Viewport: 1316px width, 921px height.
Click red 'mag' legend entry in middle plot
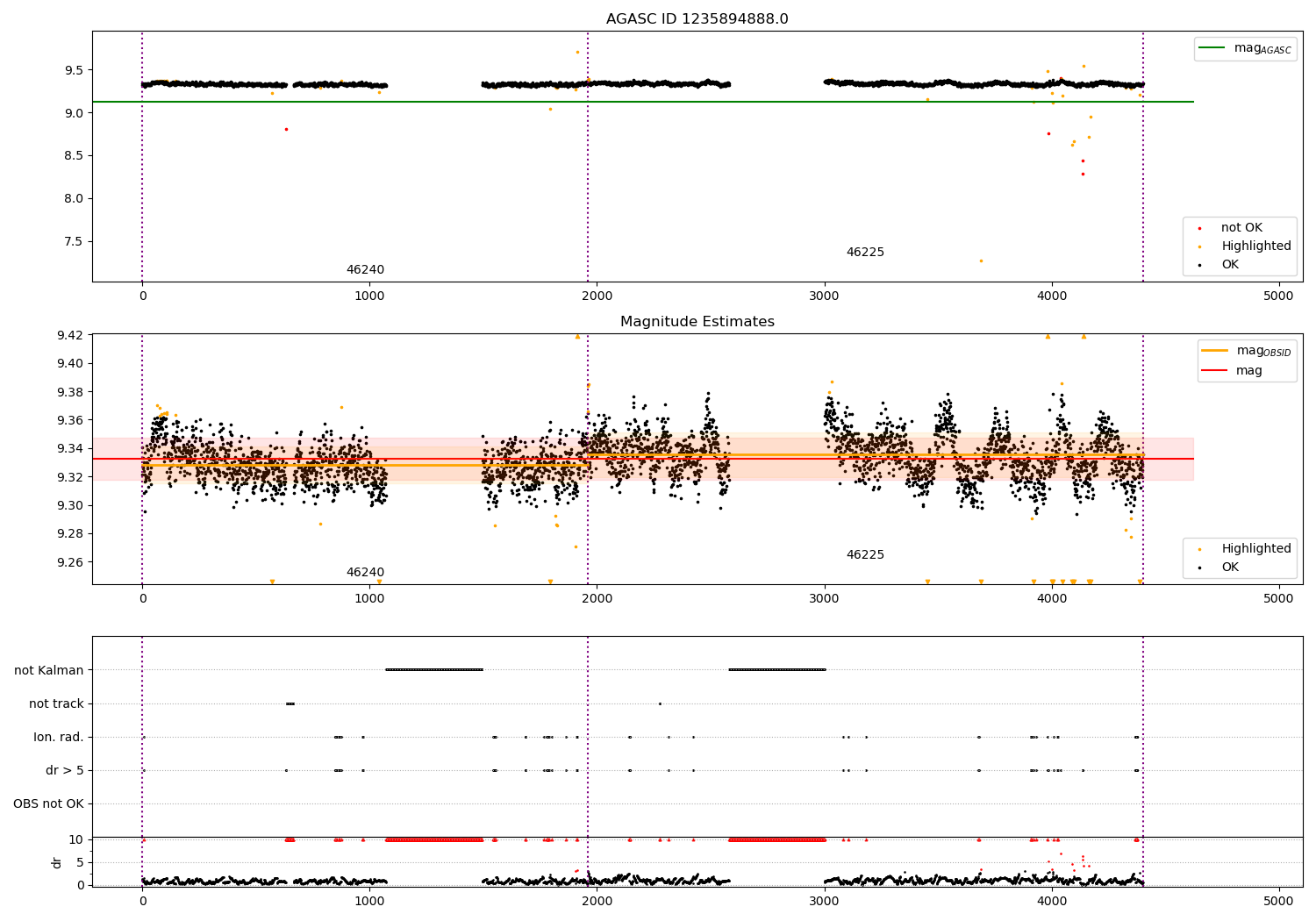pos(1233,371)
